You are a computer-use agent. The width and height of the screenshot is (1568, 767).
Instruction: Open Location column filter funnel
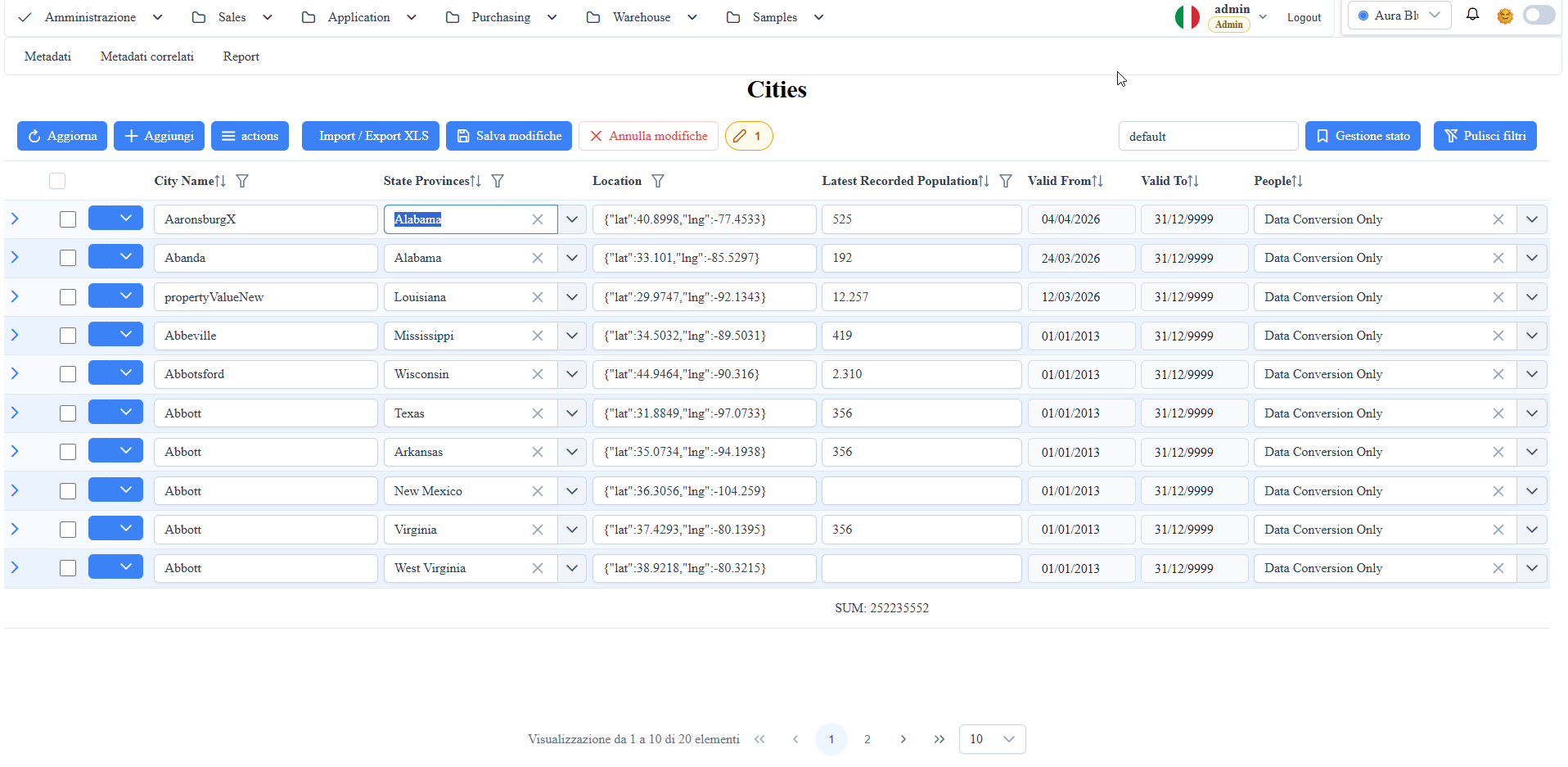point(658,181)
